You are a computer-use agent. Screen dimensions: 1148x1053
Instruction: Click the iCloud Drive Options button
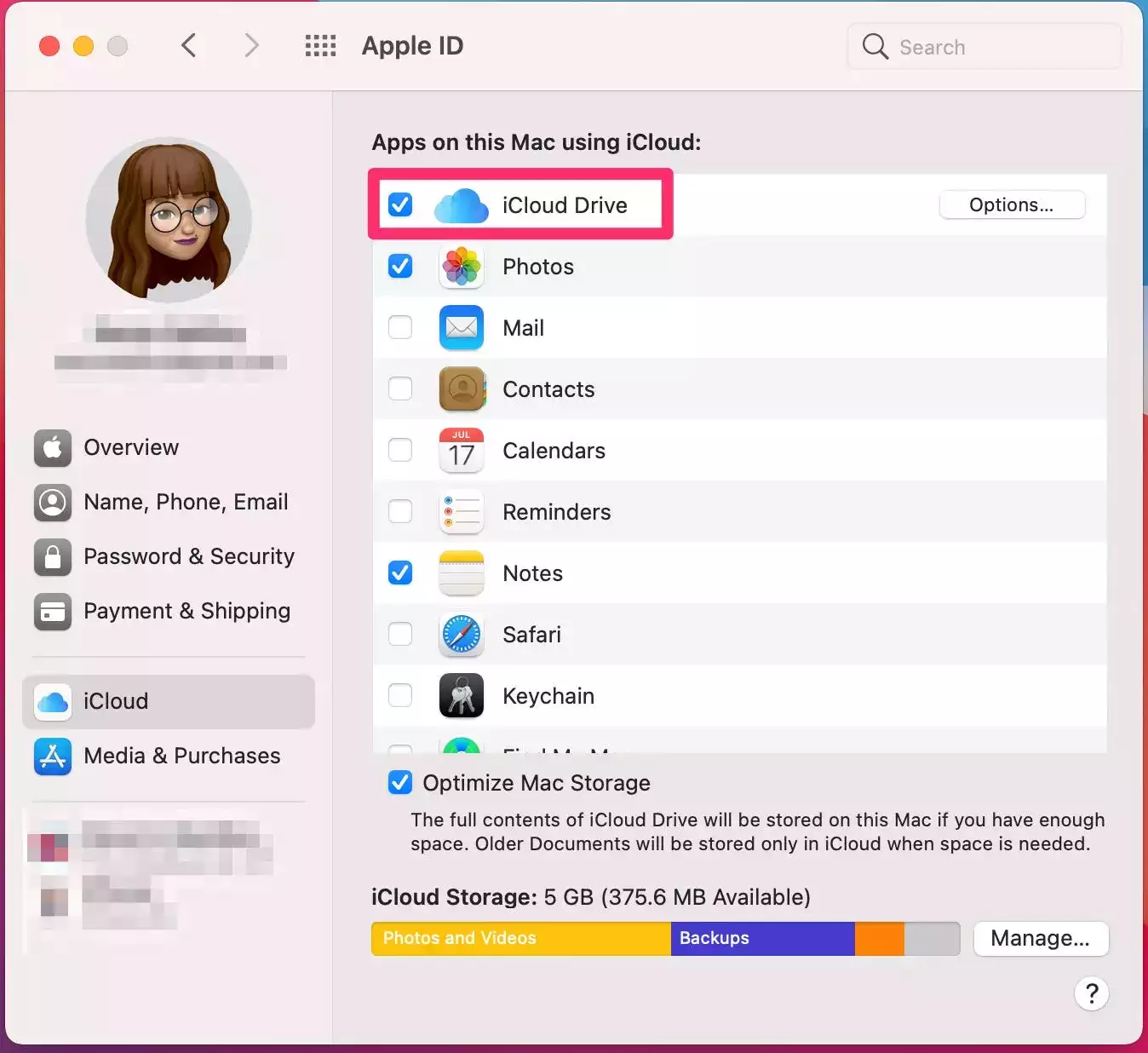(1011, 205)
